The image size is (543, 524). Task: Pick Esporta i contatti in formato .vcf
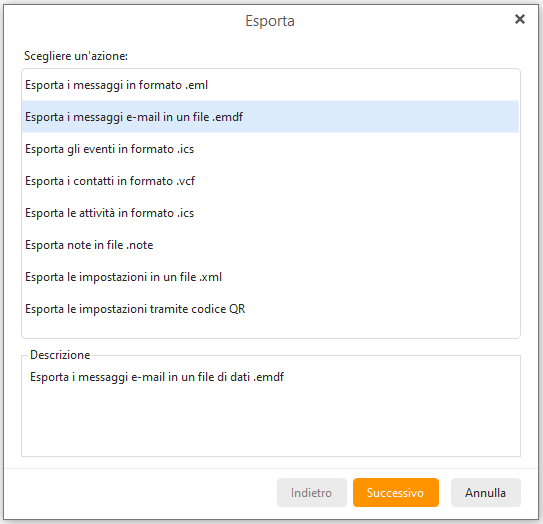pyautogui.click(x=270, y=181)
